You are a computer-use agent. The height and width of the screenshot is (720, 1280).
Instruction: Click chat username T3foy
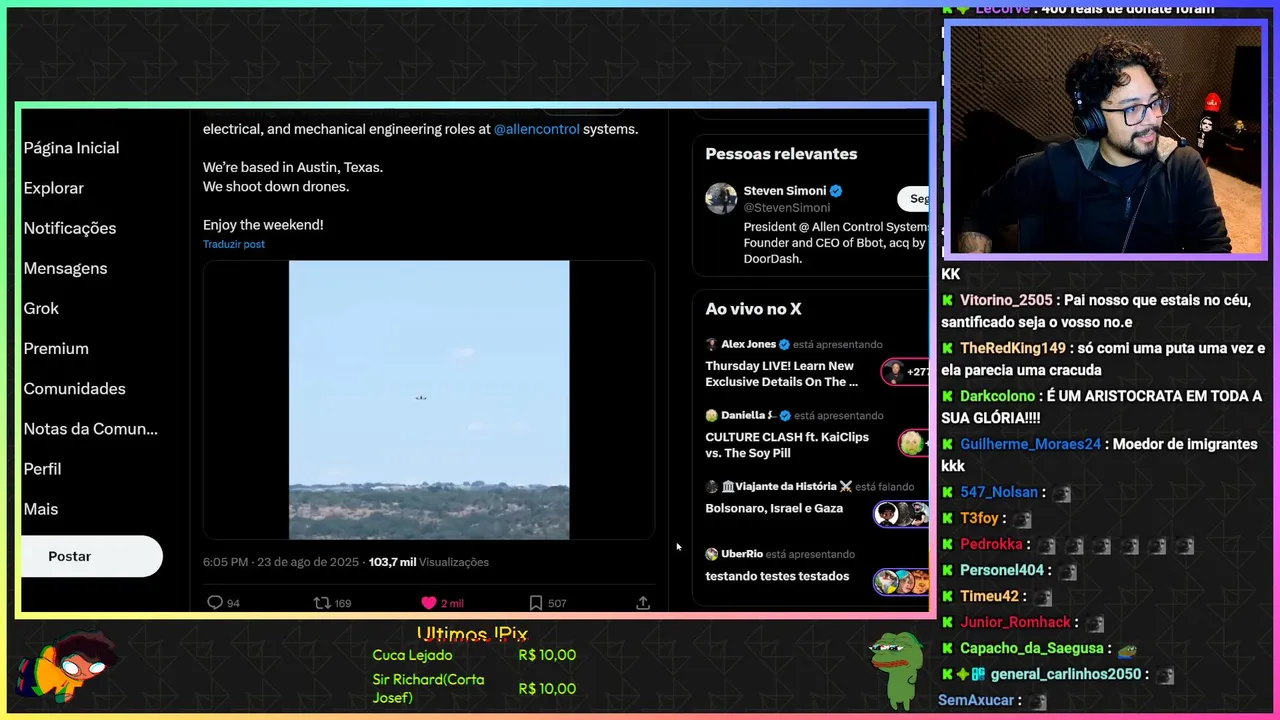pyautogui.click(x=979, y=518)
